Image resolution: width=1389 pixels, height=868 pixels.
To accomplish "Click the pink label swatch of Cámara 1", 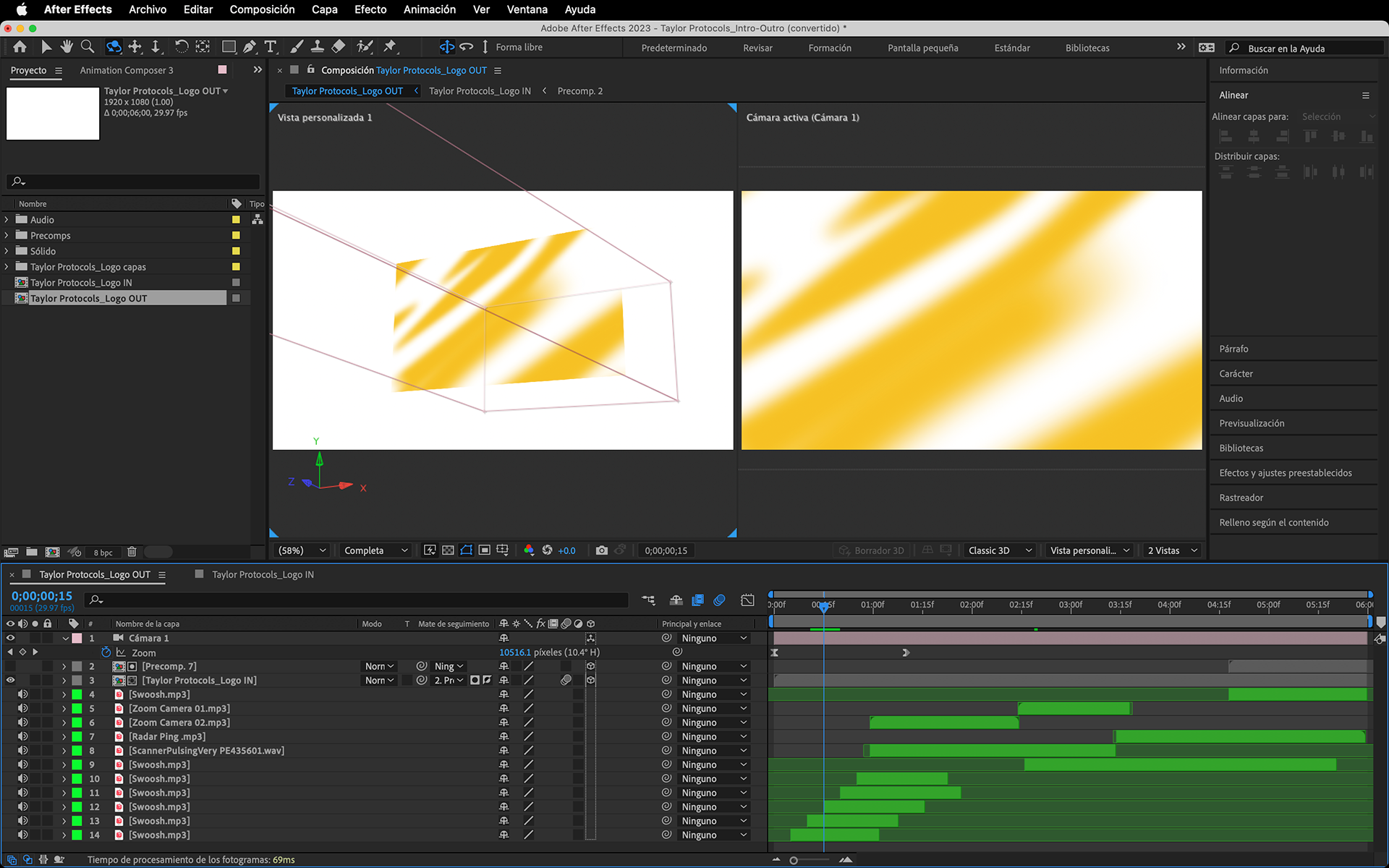I will tap(77, 638).
